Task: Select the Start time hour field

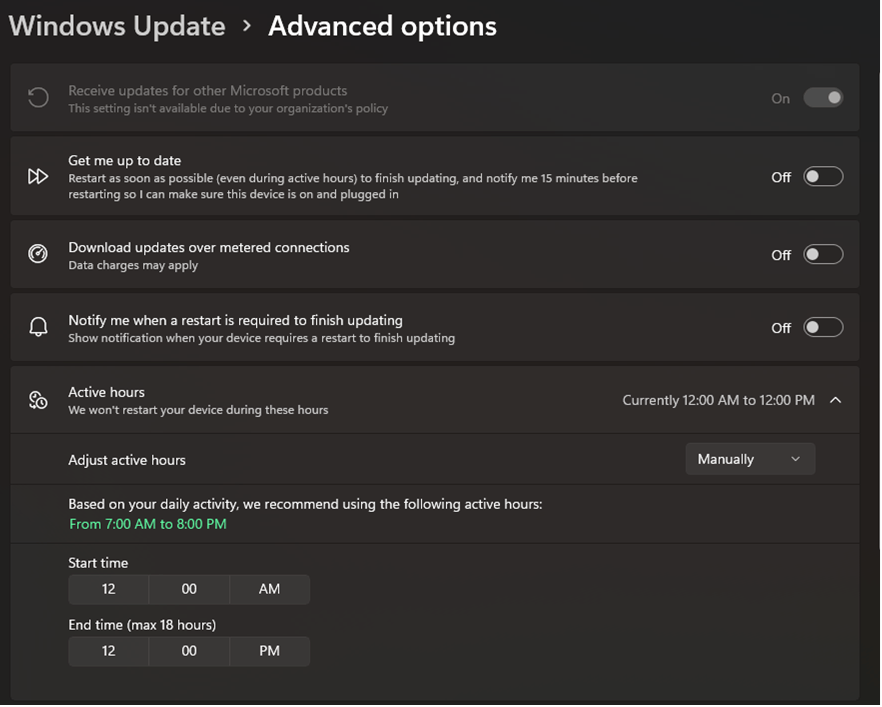Action: point(109,589)
